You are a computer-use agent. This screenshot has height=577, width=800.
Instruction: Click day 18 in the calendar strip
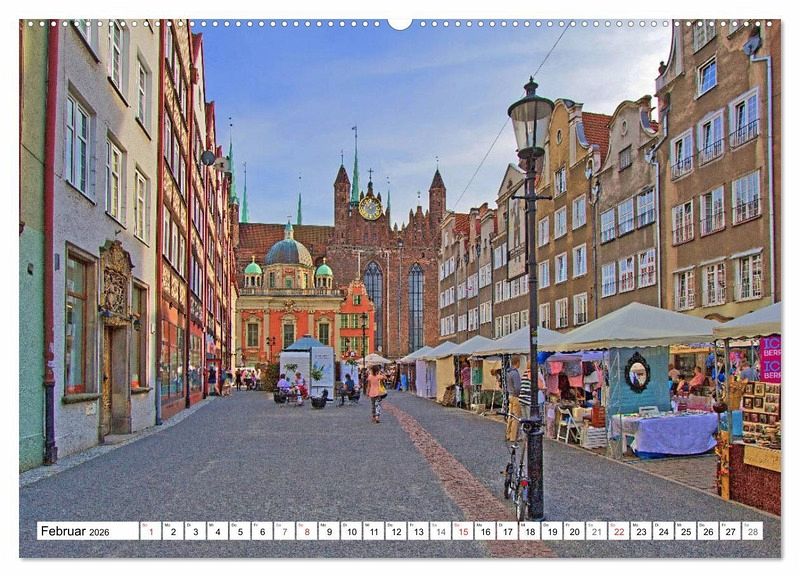[529, 531]
